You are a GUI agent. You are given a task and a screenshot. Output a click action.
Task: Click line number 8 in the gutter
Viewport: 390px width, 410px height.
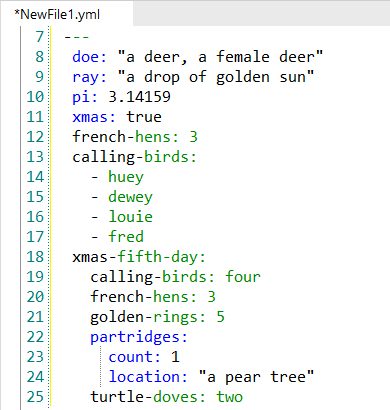click(40, 57)
